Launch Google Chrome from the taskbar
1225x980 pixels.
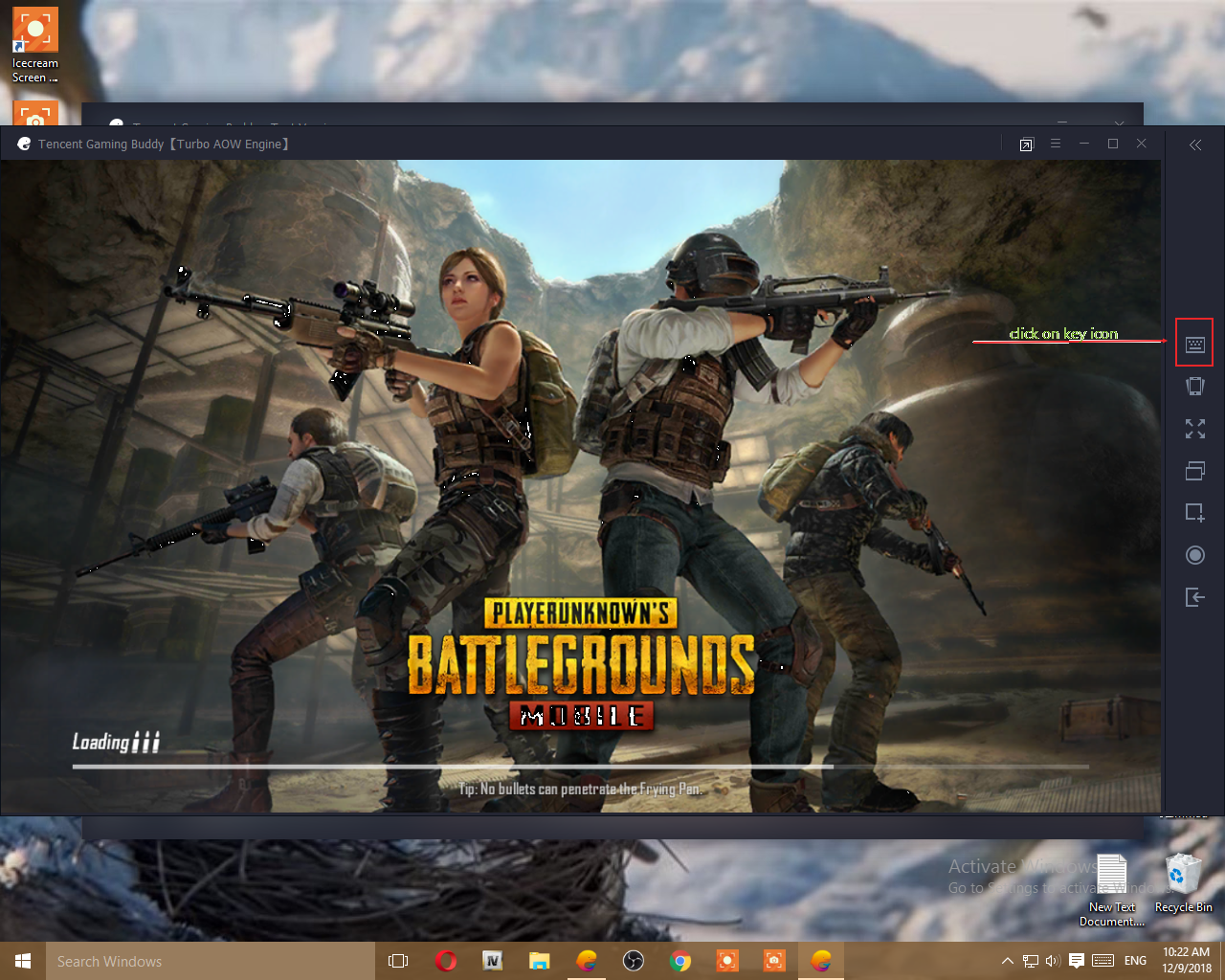[680, 961]
